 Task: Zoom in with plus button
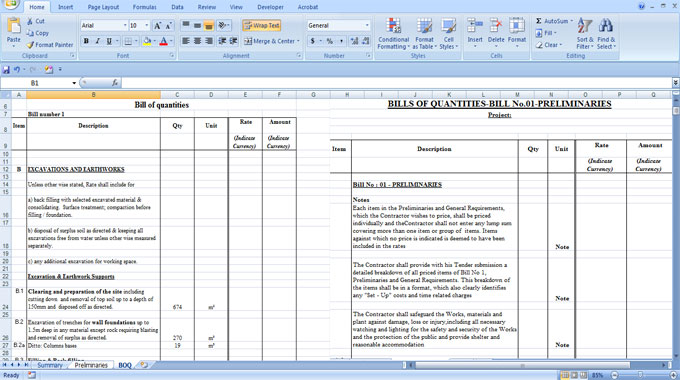pyautogui.click(x=673, y=375)
